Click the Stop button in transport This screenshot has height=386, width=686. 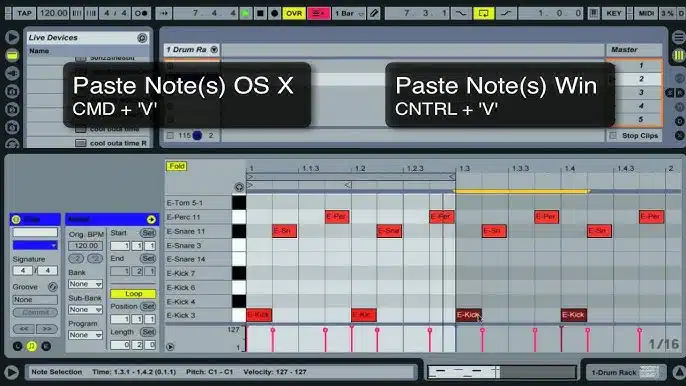(x=260, y=13)
